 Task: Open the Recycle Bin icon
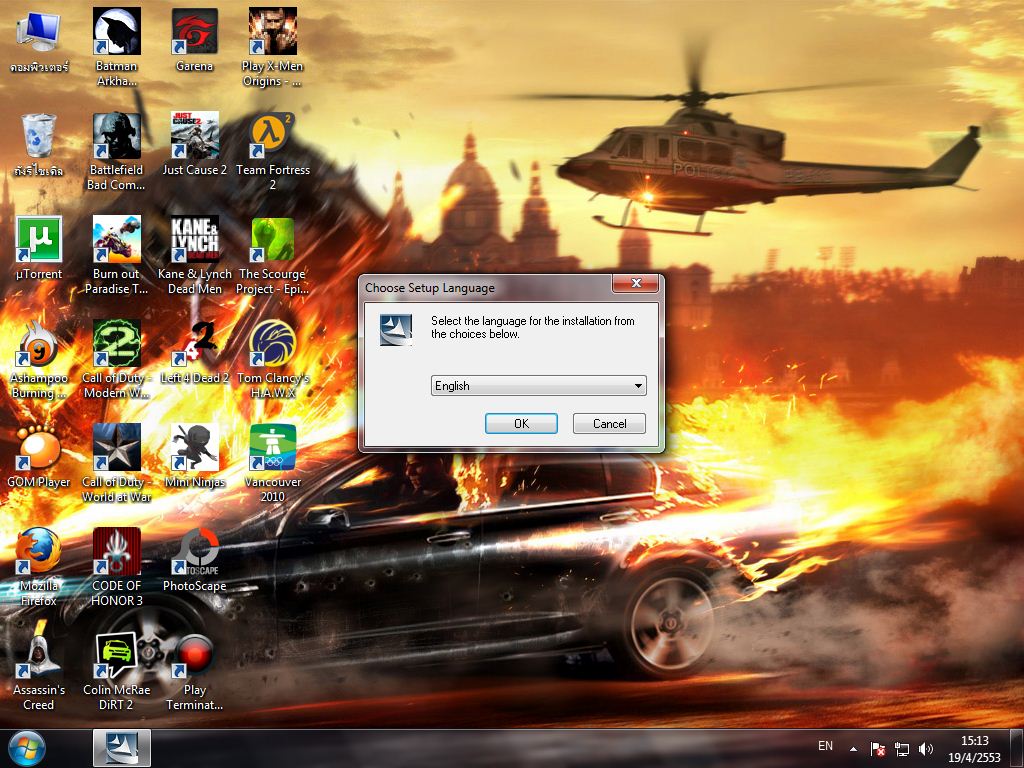click(38, 145)
